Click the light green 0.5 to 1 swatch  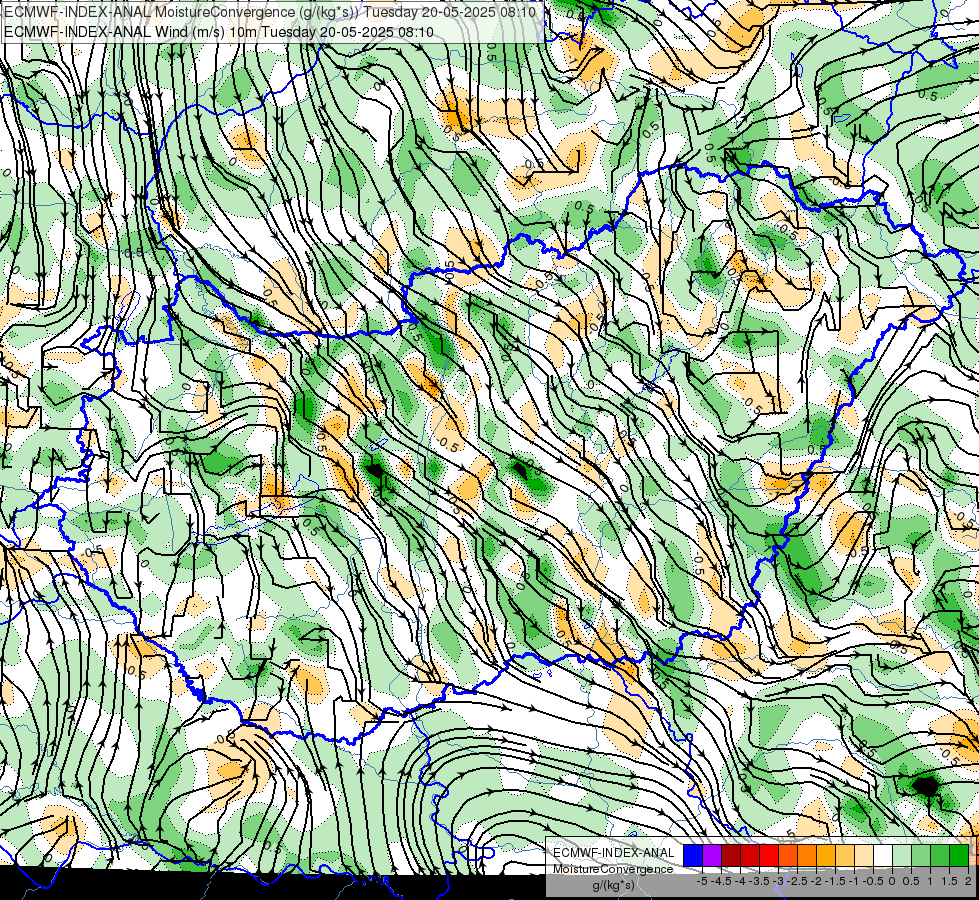pyautogui.click(x=921, y=856)
